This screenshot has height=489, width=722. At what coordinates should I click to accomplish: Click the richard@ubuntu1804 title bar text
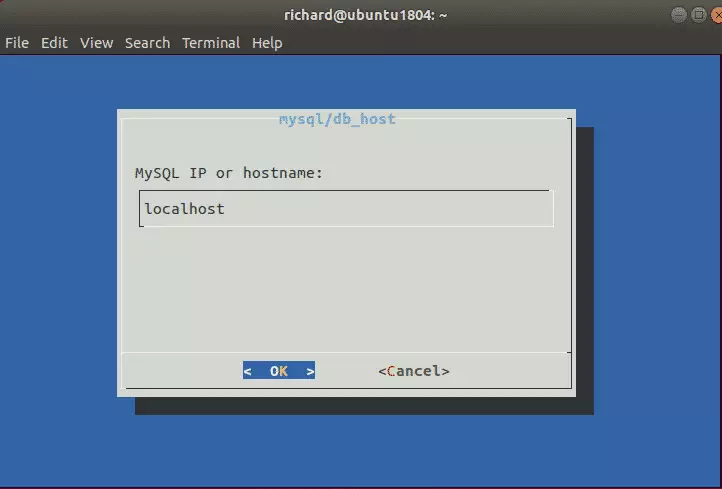pos(366,15)
